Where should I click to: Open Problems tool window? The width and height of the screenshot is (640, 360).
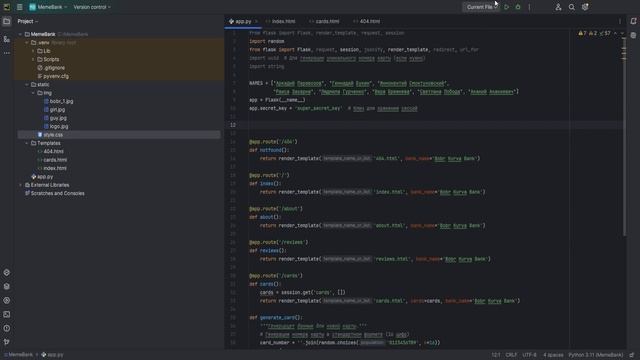click(x=7, y=328)
